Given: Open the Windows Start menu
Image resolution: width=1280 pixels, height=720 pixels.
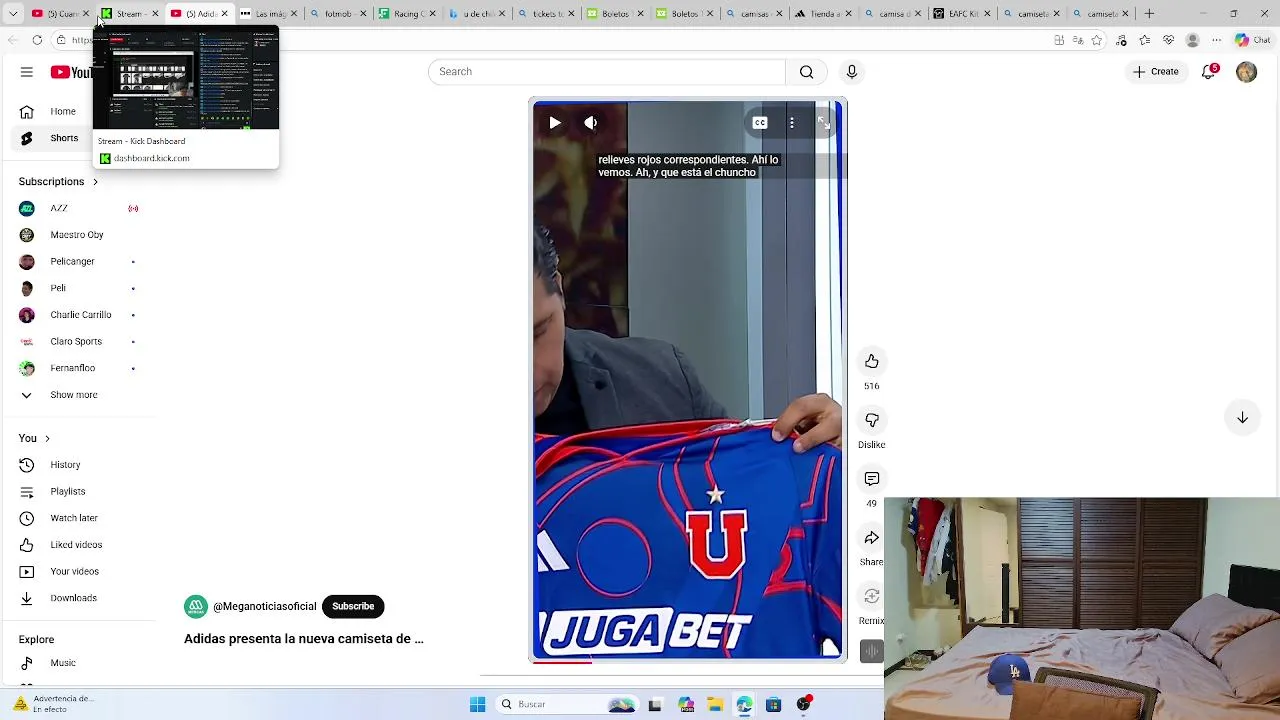Looking at the screenshot, I should click(x=478, y=705).
